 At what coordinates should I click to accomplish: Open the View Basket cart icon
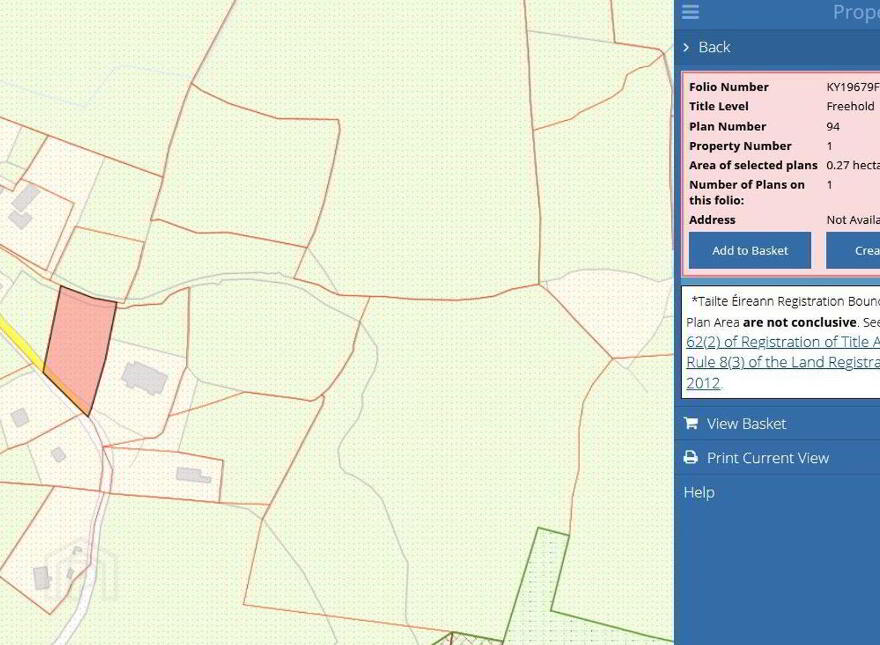(x=691, y=423)
